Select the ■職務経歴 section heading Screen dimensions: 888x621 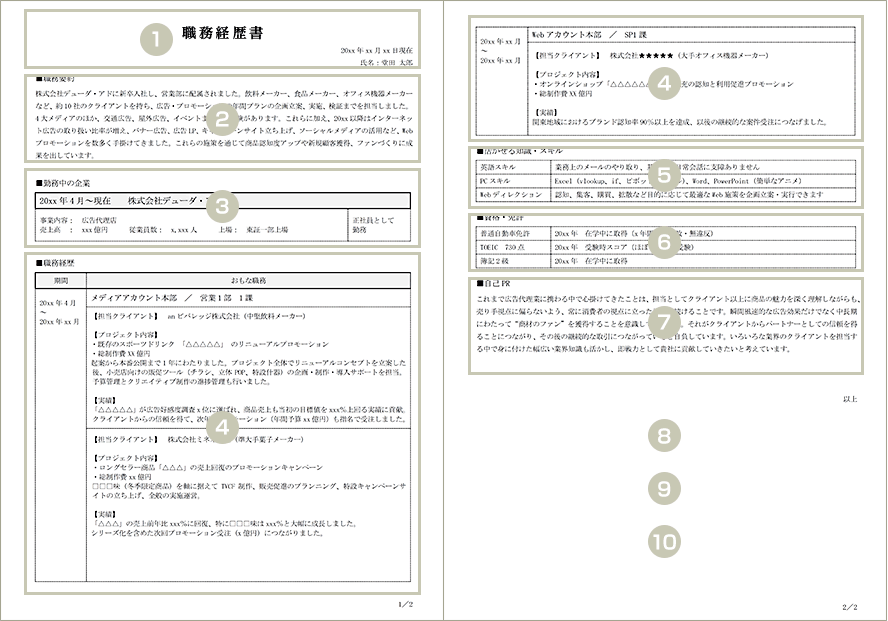(x=55, y=263)
